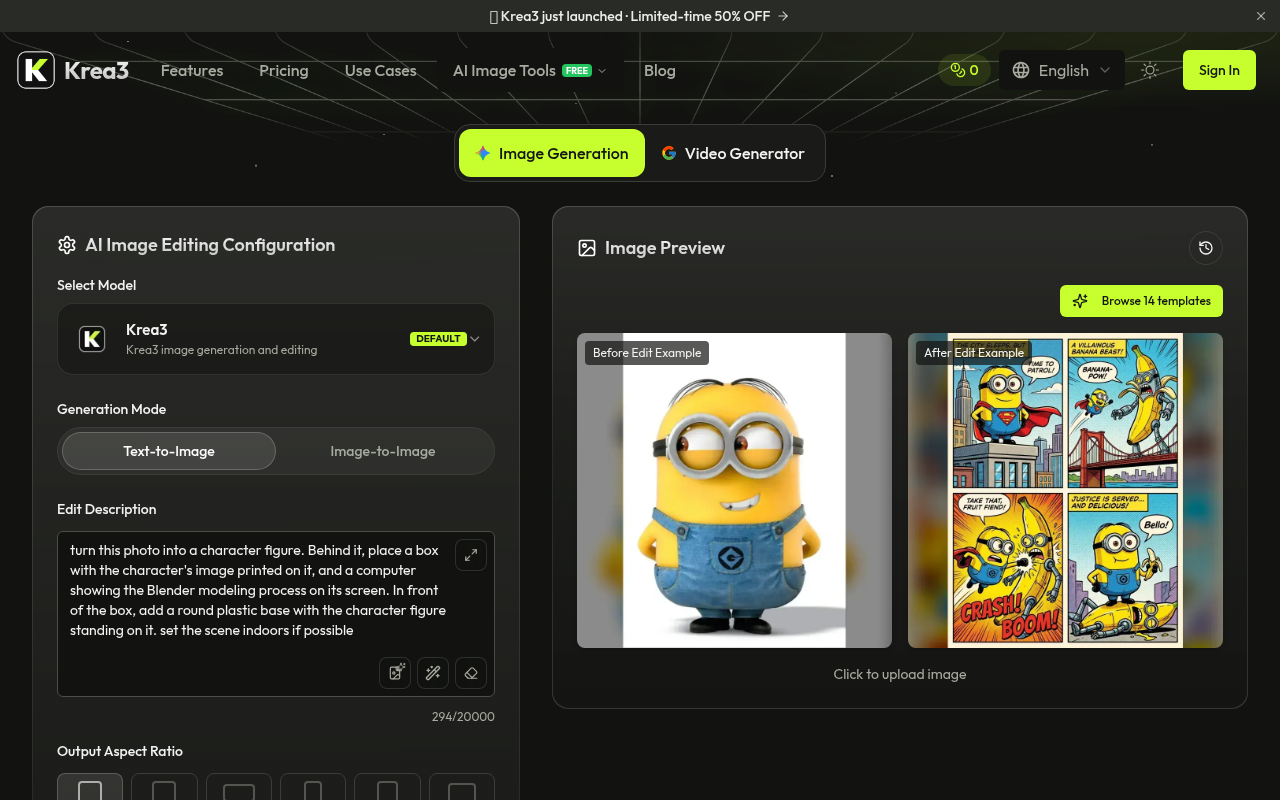Open Use Cases in the navbar
Image resolution: width=1280 pixels, height=800 pixels.
pos(381,70)
